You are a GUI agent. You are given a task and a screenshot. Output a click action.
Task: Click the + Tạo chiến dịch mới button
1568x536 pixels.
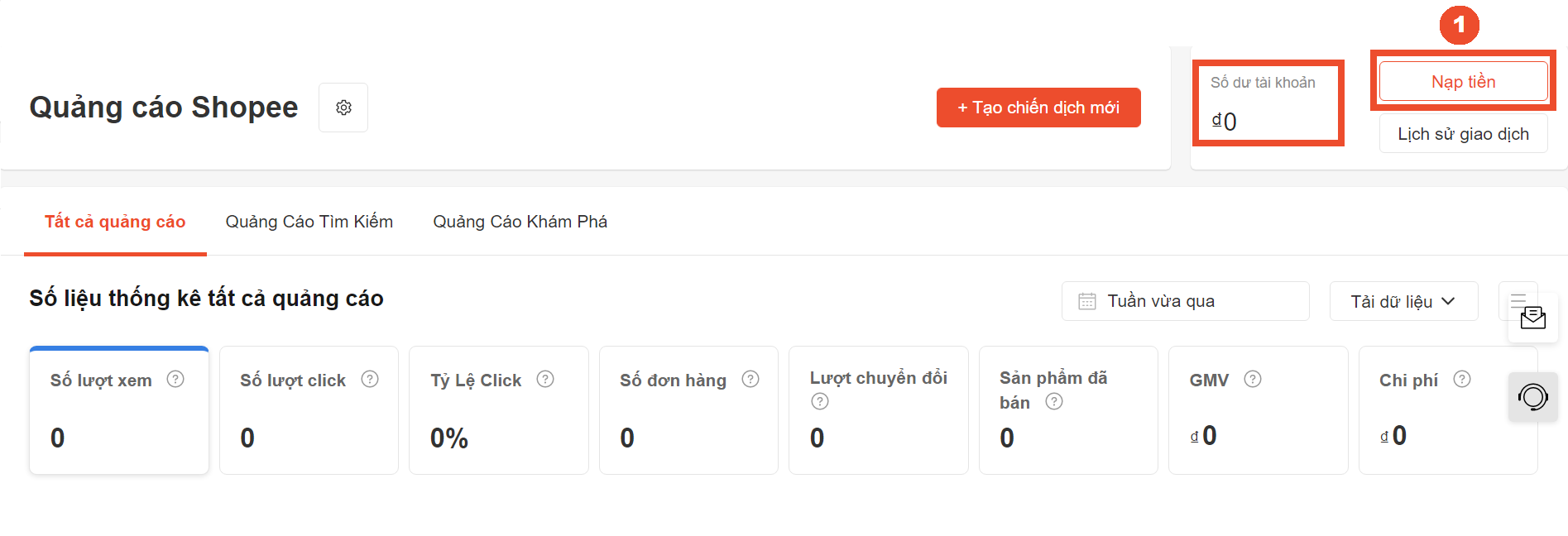(x=1038, y=108)
